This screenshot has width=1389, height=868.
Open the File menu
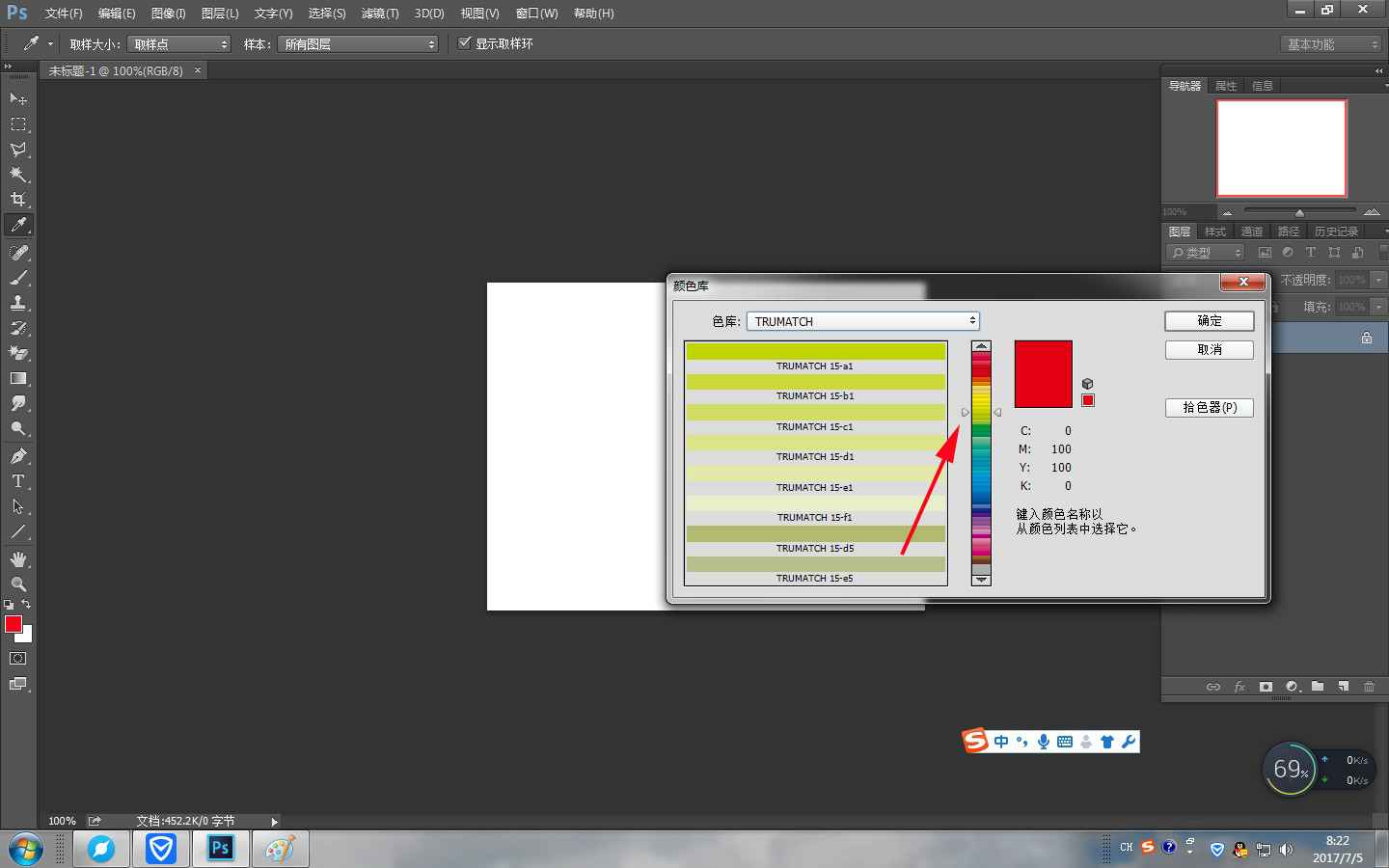point(64,14)
